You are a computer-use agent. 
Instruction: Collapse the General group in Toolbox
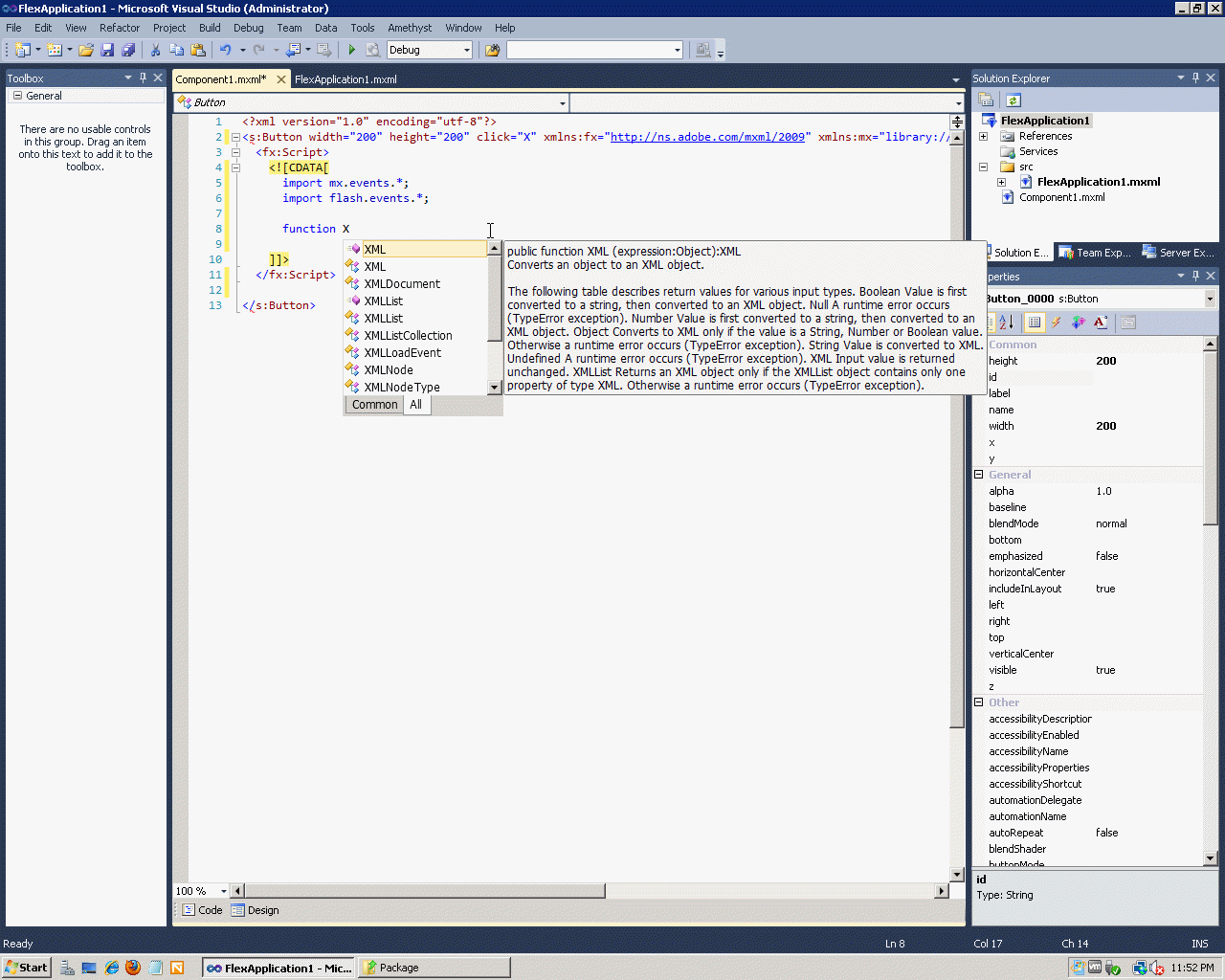coord(17,96)
